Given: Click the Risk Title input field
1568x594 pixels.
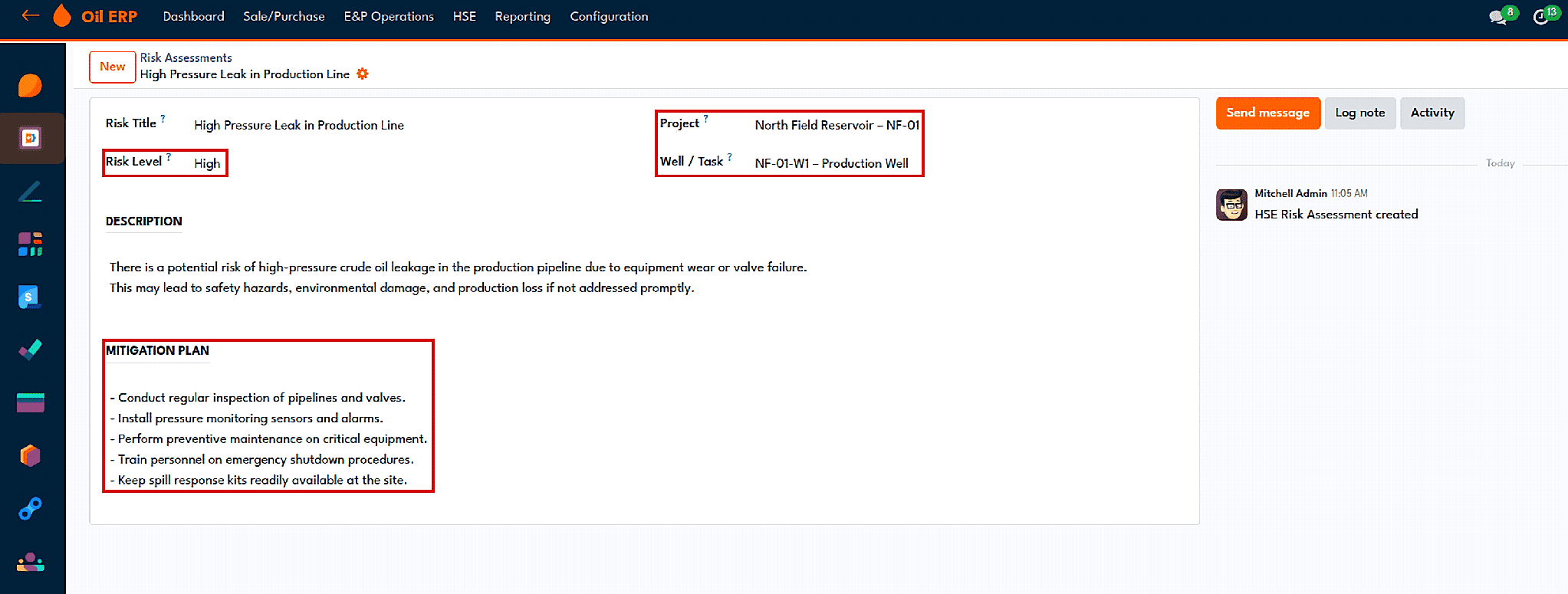Looking at the screenshot, I should tap(299, 125).
